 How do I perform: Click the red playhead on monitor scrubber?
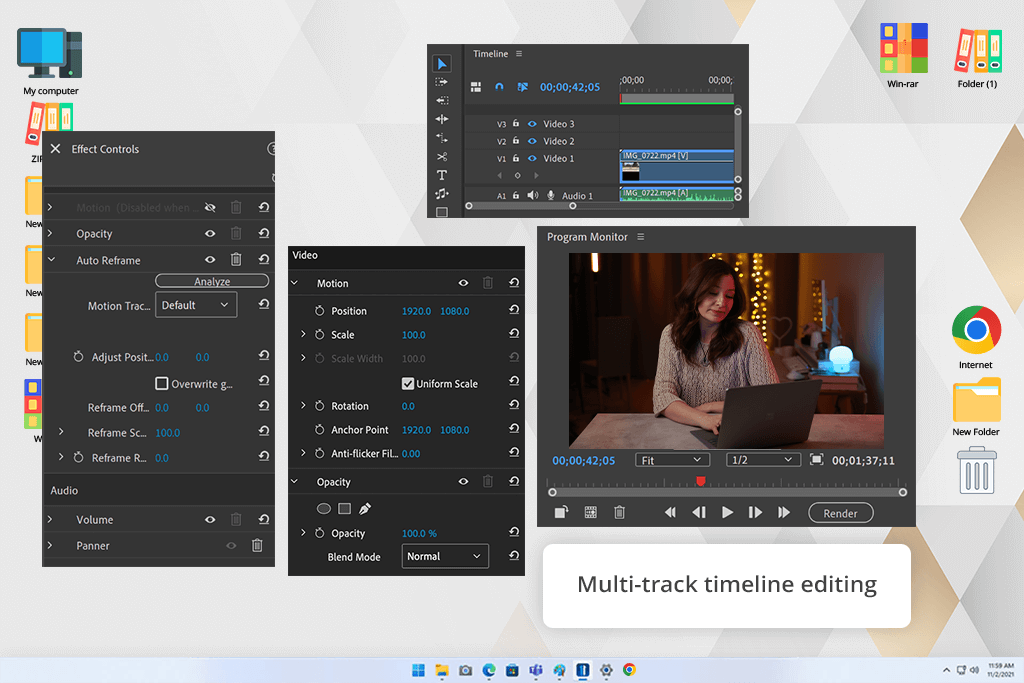tap(701, 481)
